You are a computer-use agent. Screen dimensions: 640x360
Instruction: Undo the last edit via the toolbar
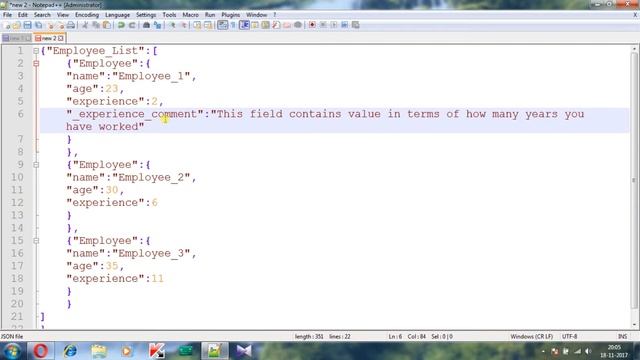click(121, 25)
